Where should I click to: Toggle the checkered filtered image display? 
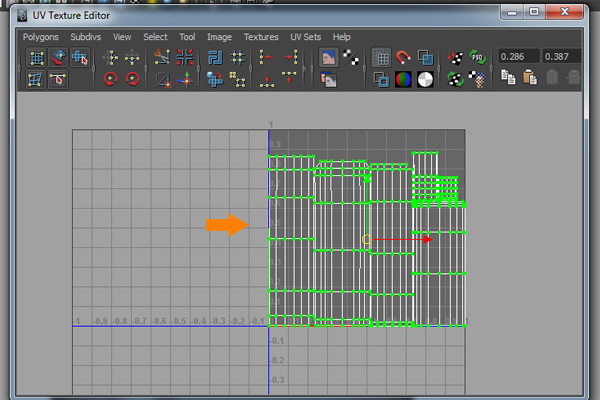pos(351,58)
